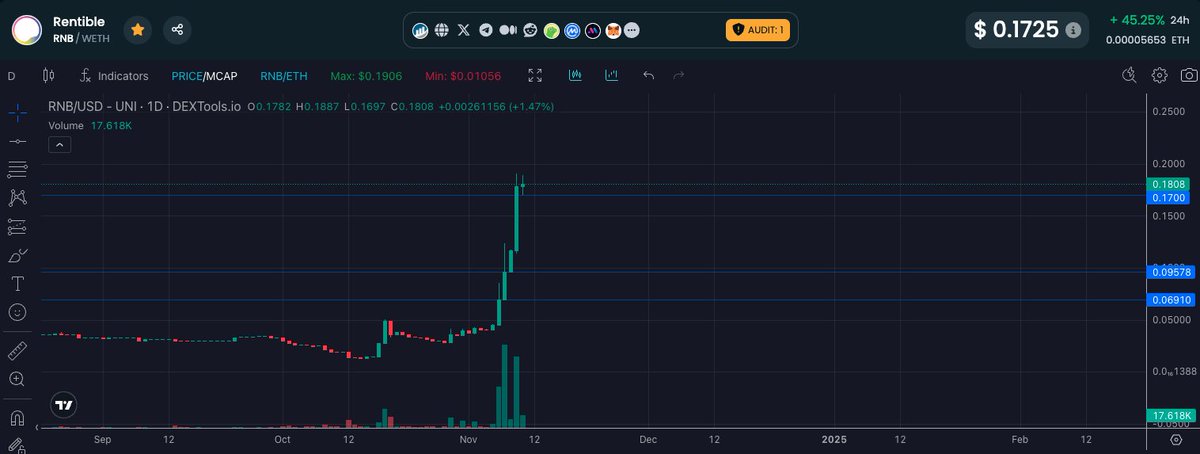Click the $ 0.1725 price display

1015,30
